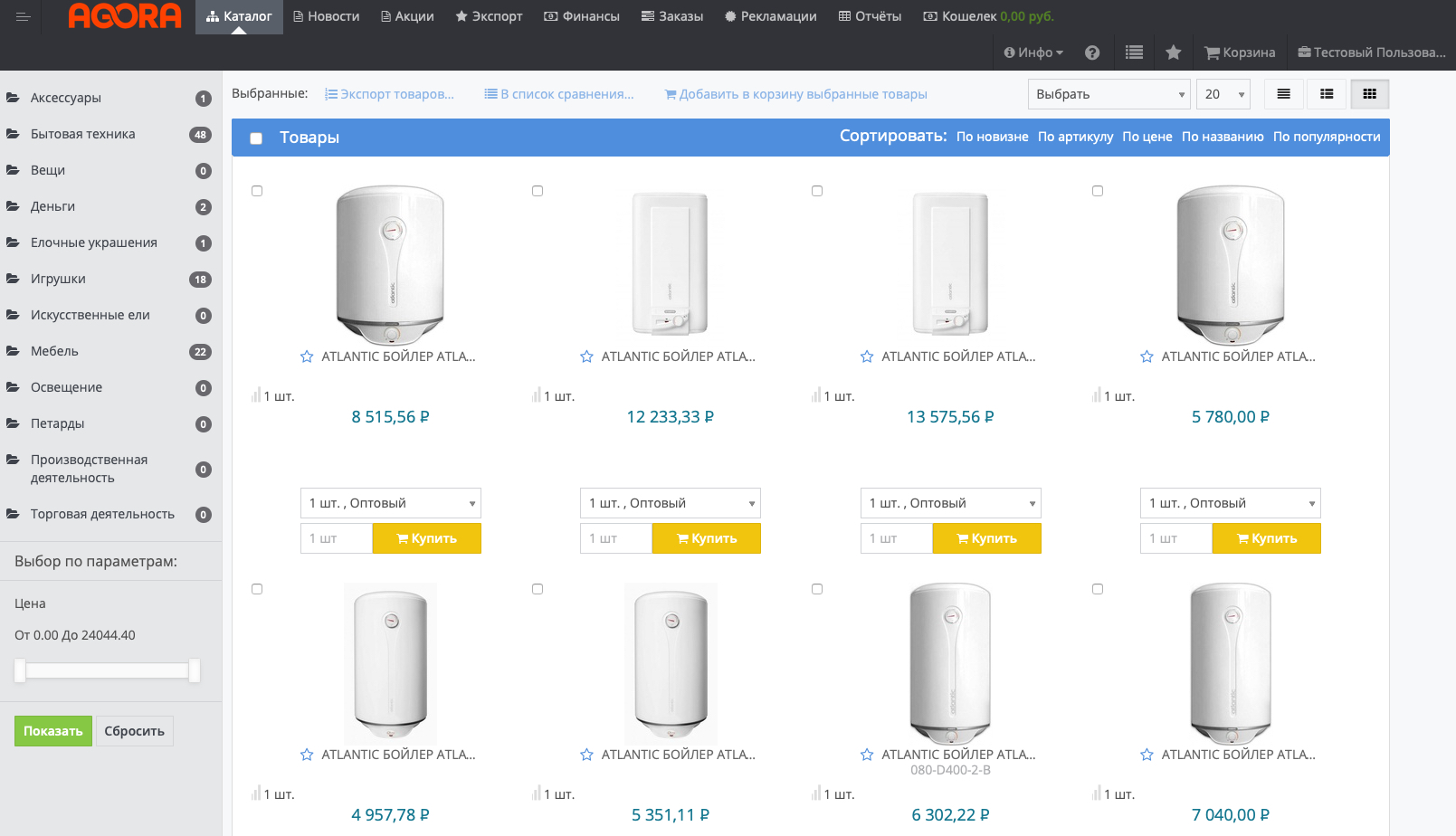The width and height of the screenshot is (1456, 836).
Task: Open the Финансы section
Action: 582,16
